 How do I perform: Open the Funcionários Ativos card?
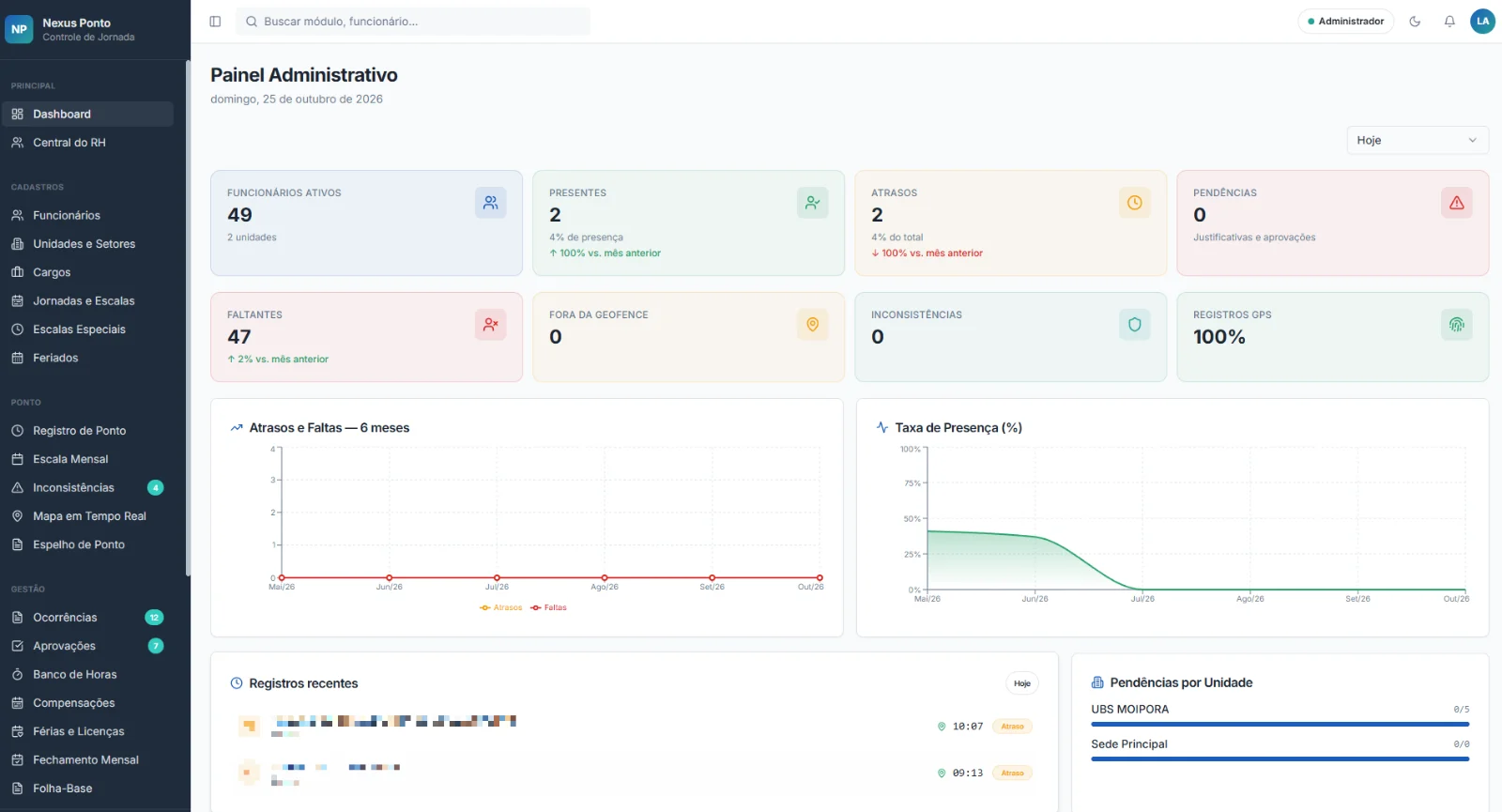[x=366, y=223]
